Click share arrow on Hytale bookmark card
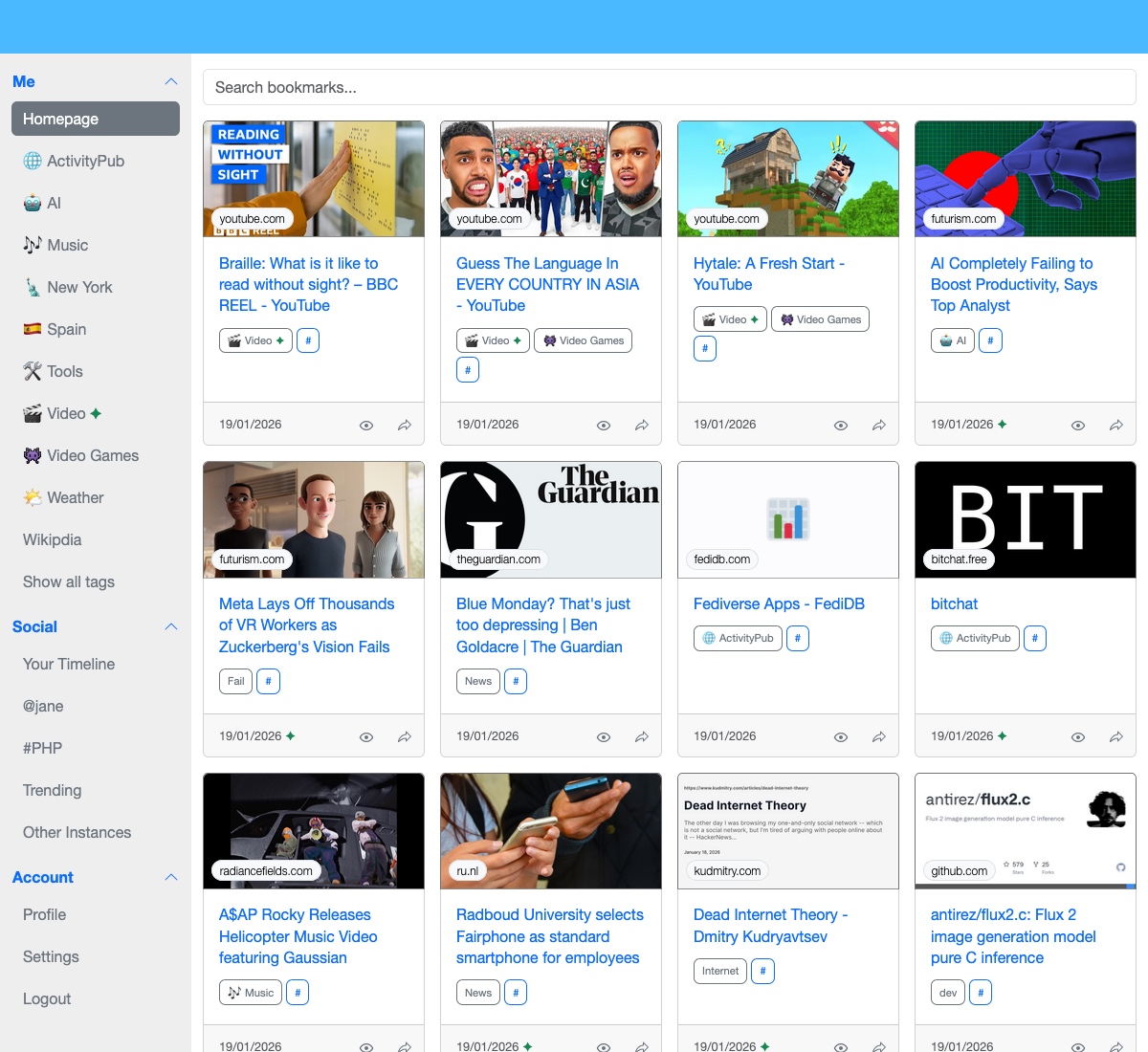 click(x=879, y=426)
